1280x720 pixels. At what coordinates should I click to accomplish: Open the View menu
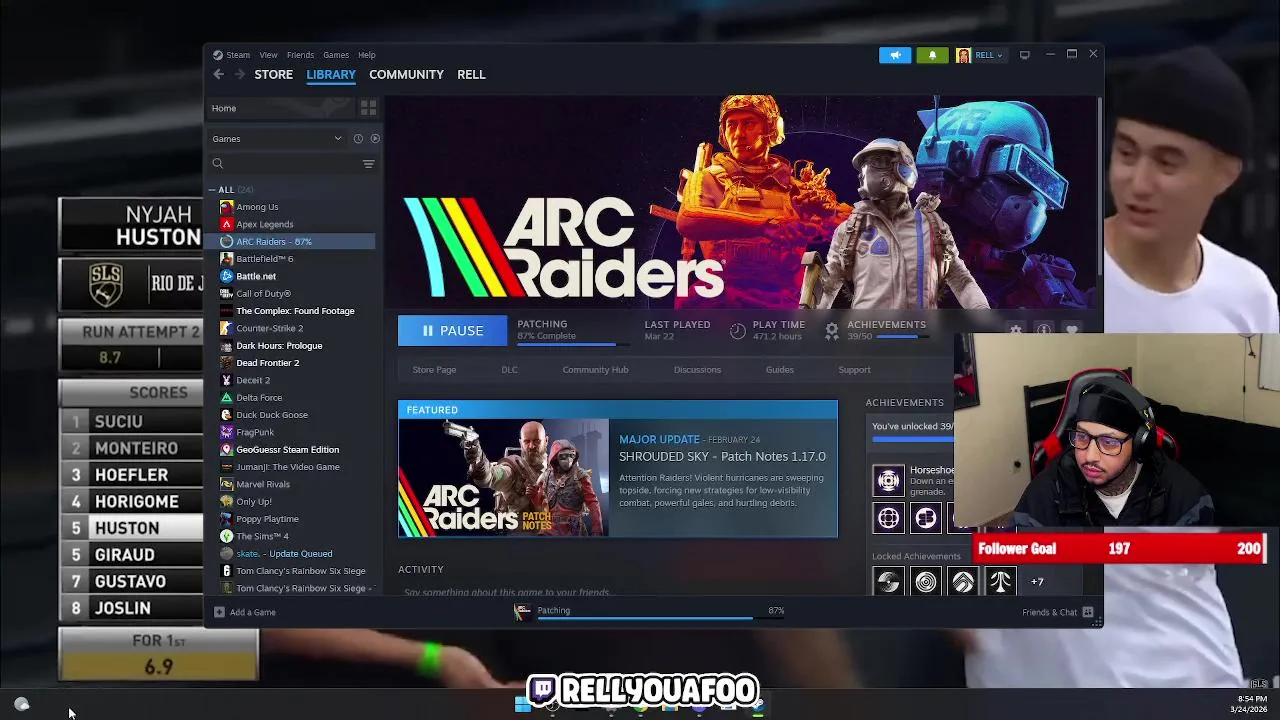click(x=268, y=55)
